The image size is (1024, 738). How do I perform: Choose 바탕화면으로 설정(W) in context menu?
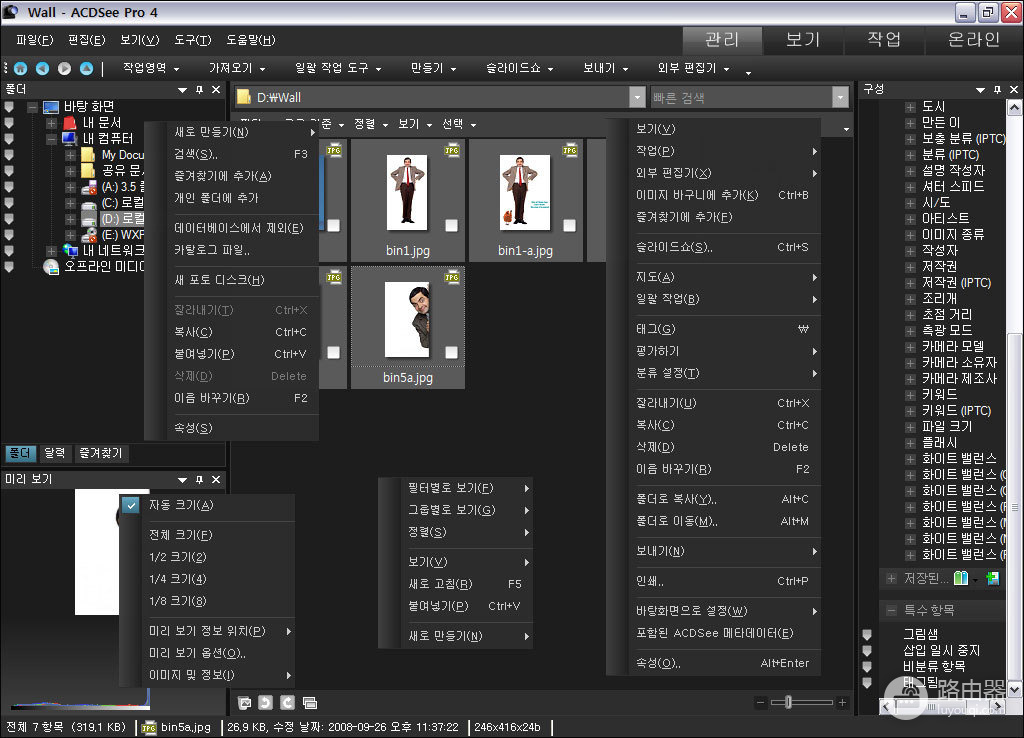point(724,611)
